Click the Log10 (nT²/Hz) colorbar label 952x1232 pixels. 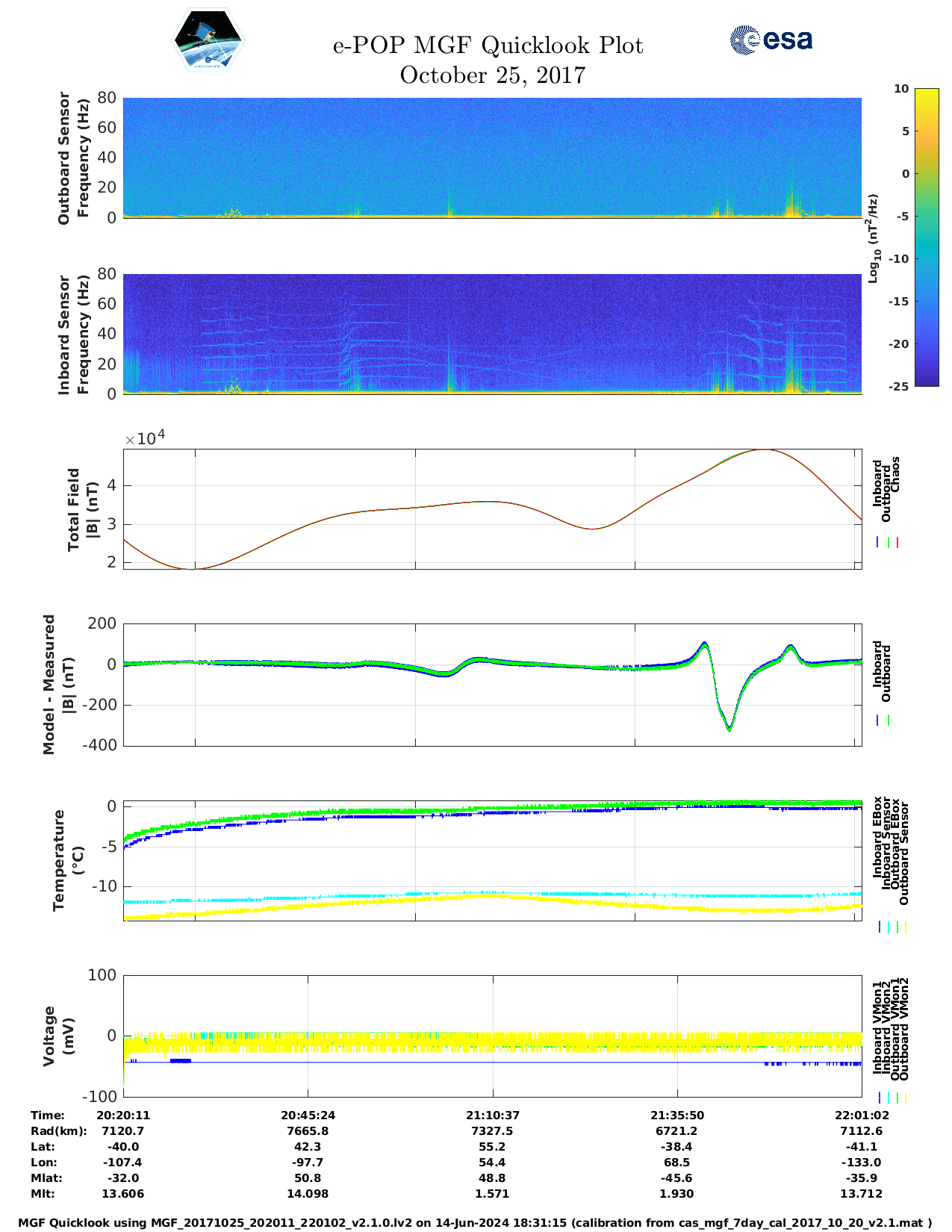[873, 238]
